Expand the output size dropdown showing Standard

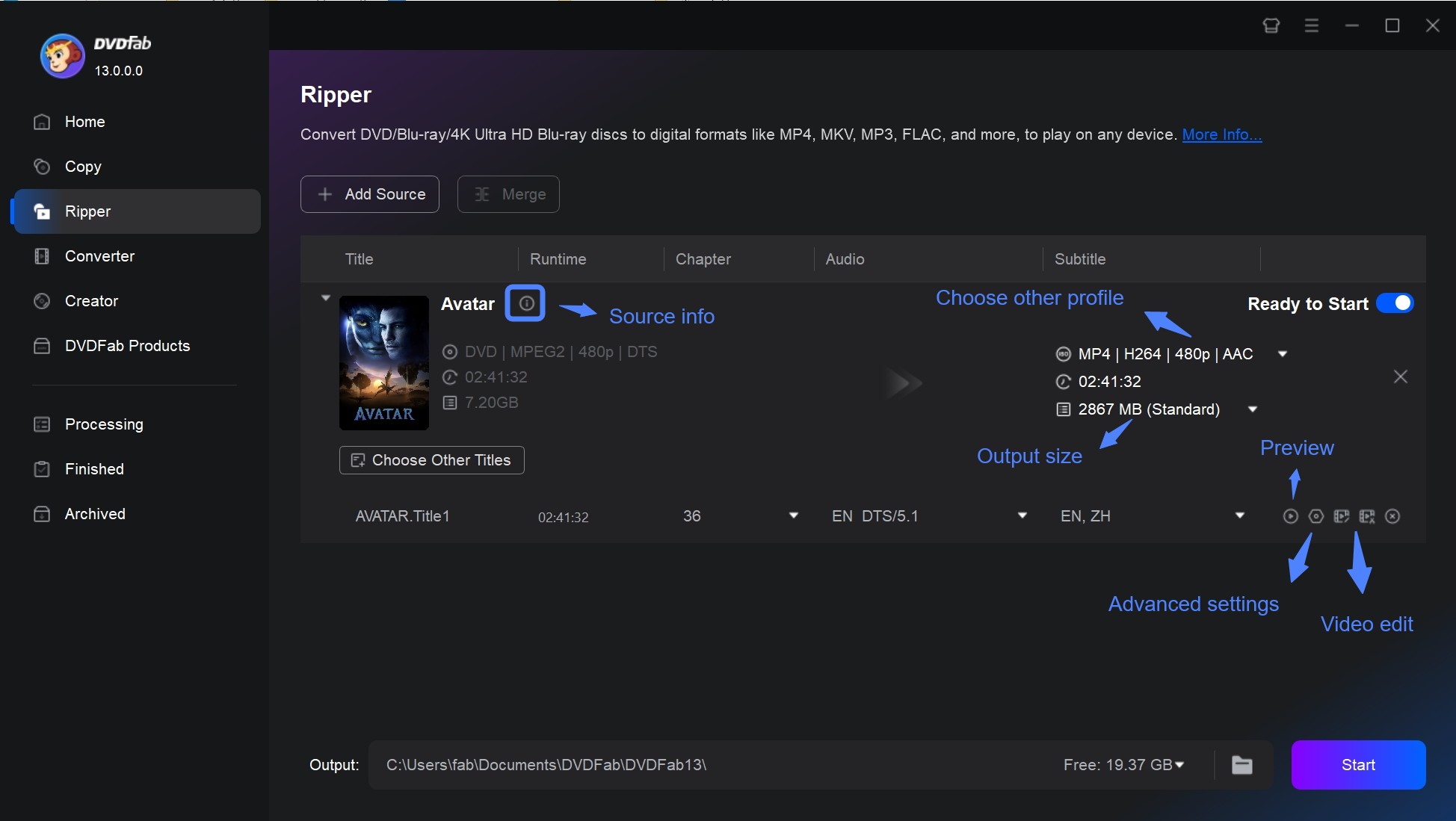[1254, 409]
